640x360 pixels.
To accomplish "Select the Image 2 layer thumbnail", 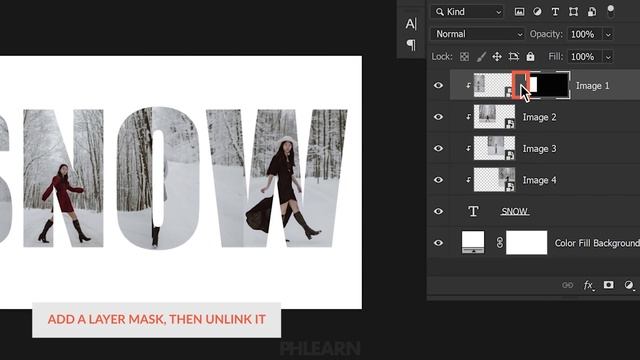I will pos(494,117).
